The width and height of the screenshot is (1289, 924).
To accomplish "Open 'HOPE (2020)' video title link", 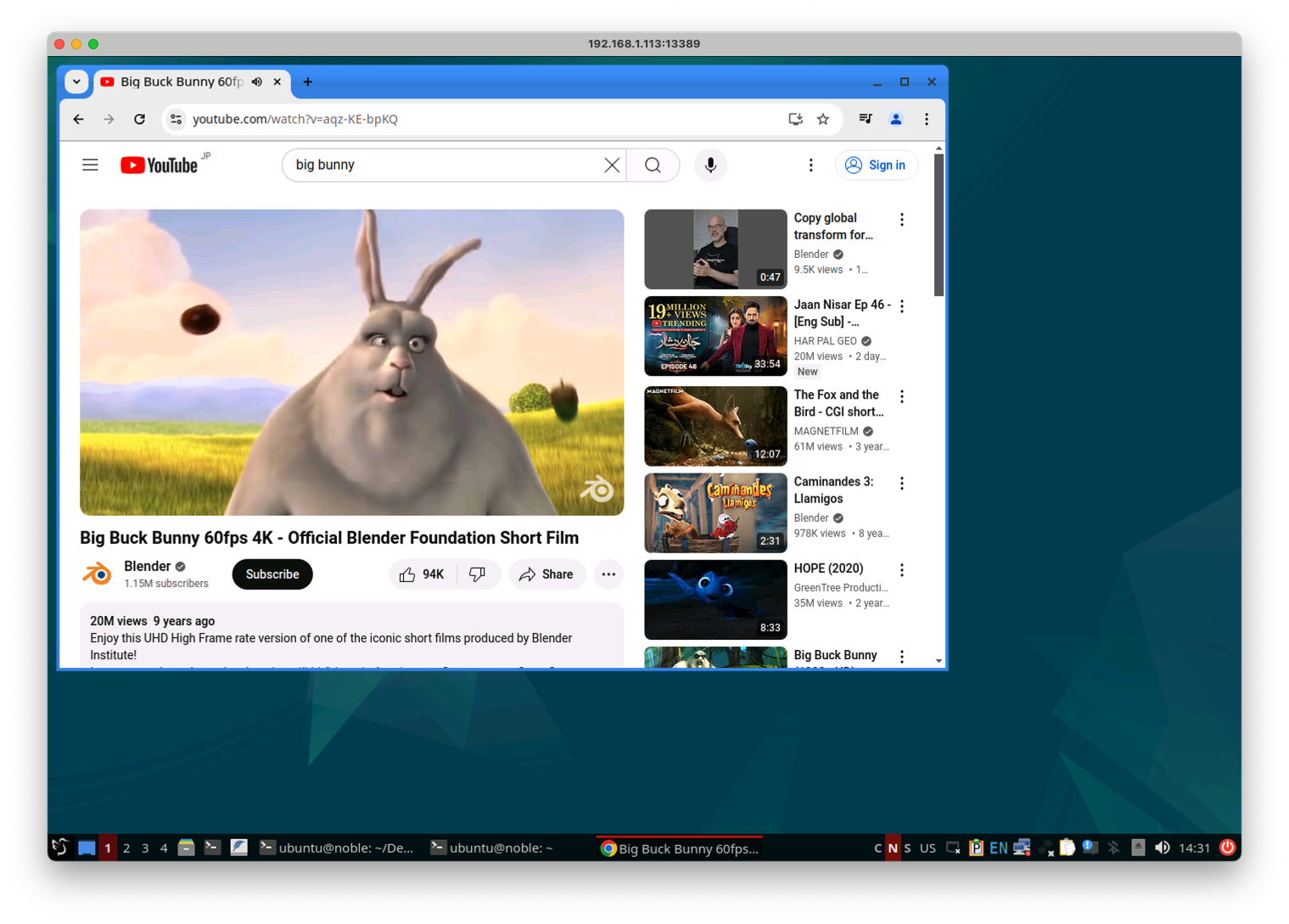I will tap(828, 568).
